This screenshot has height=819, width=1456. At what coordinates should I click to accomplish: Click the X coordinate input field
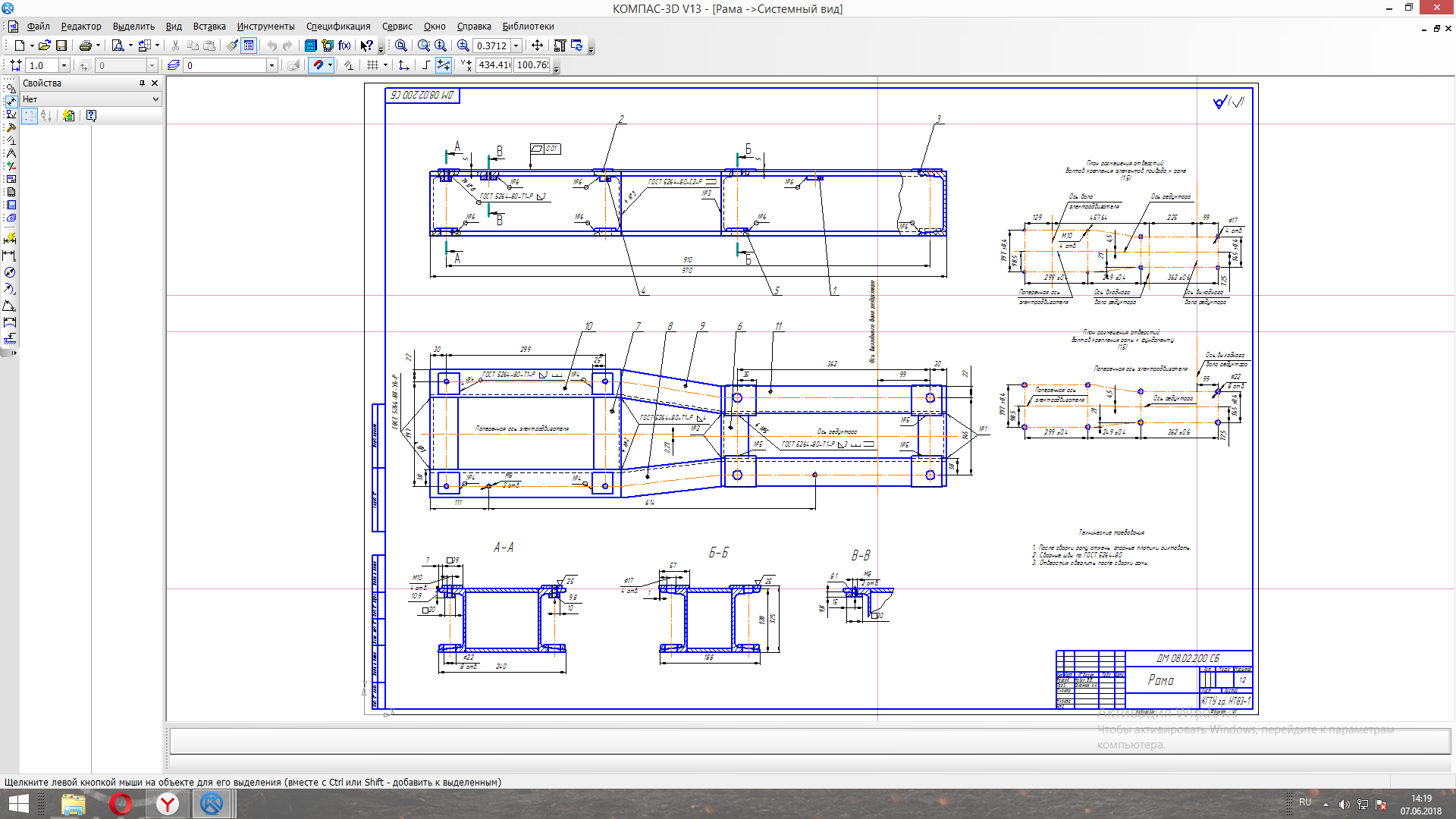494,65
